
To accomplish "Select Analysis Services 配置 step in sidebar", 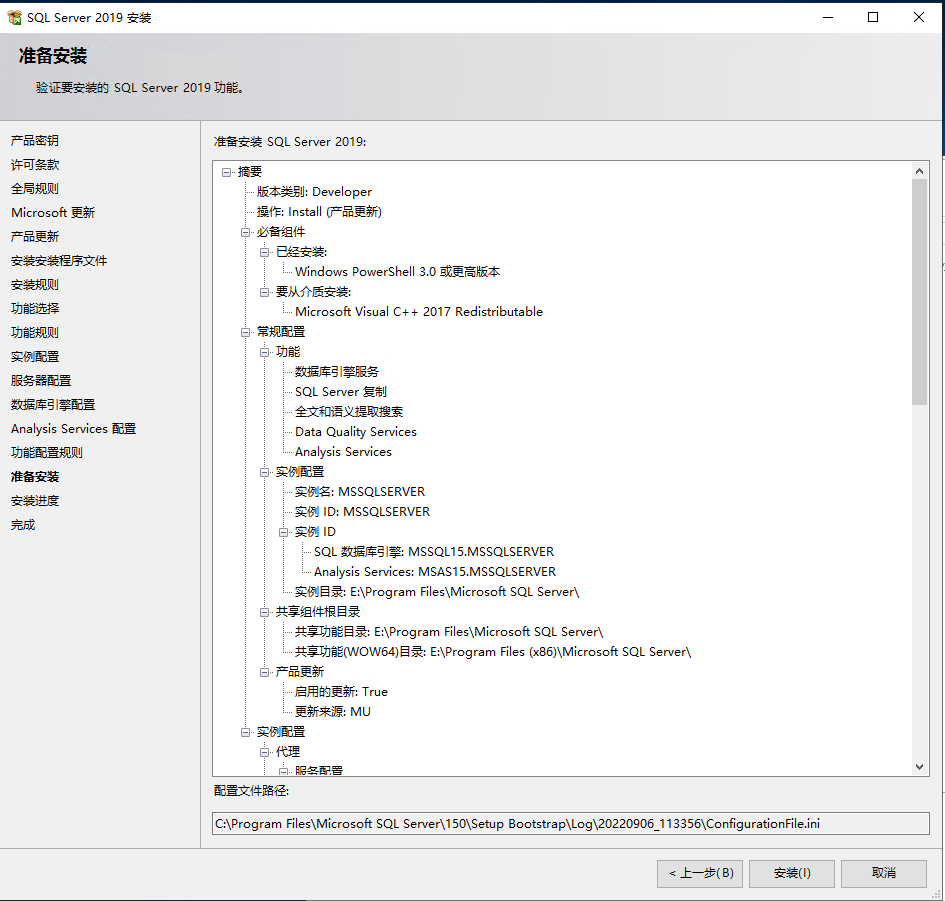I will pos(73,429).
